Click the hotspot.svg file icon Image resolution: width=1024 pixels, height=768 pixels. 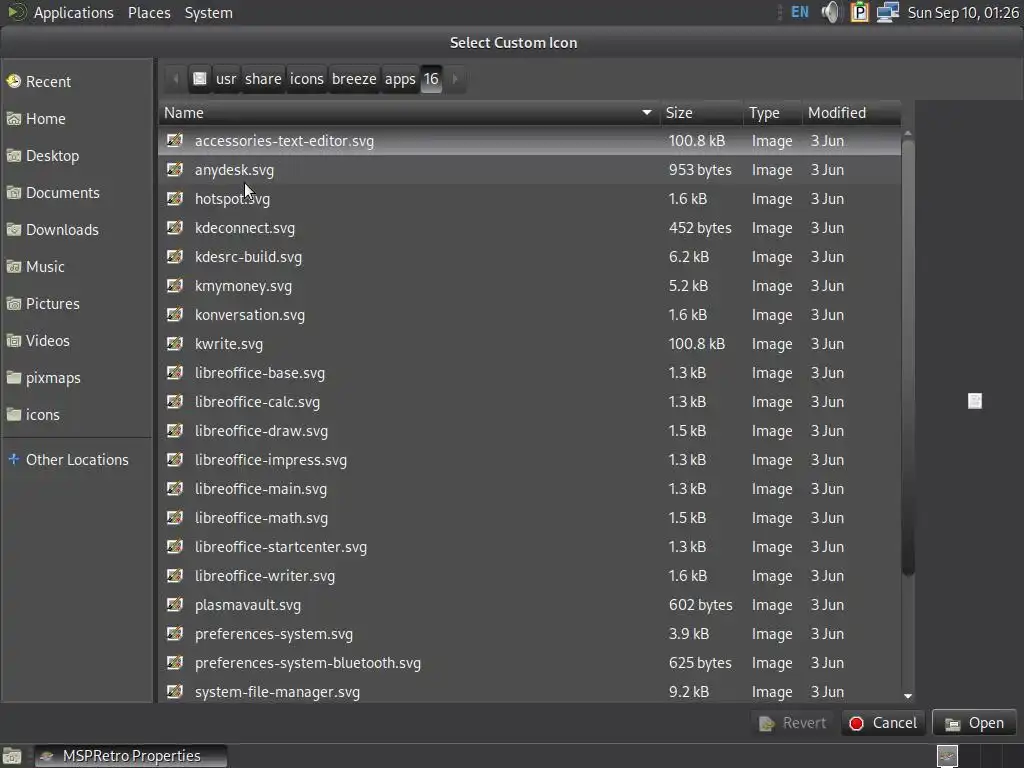point(174,199)
